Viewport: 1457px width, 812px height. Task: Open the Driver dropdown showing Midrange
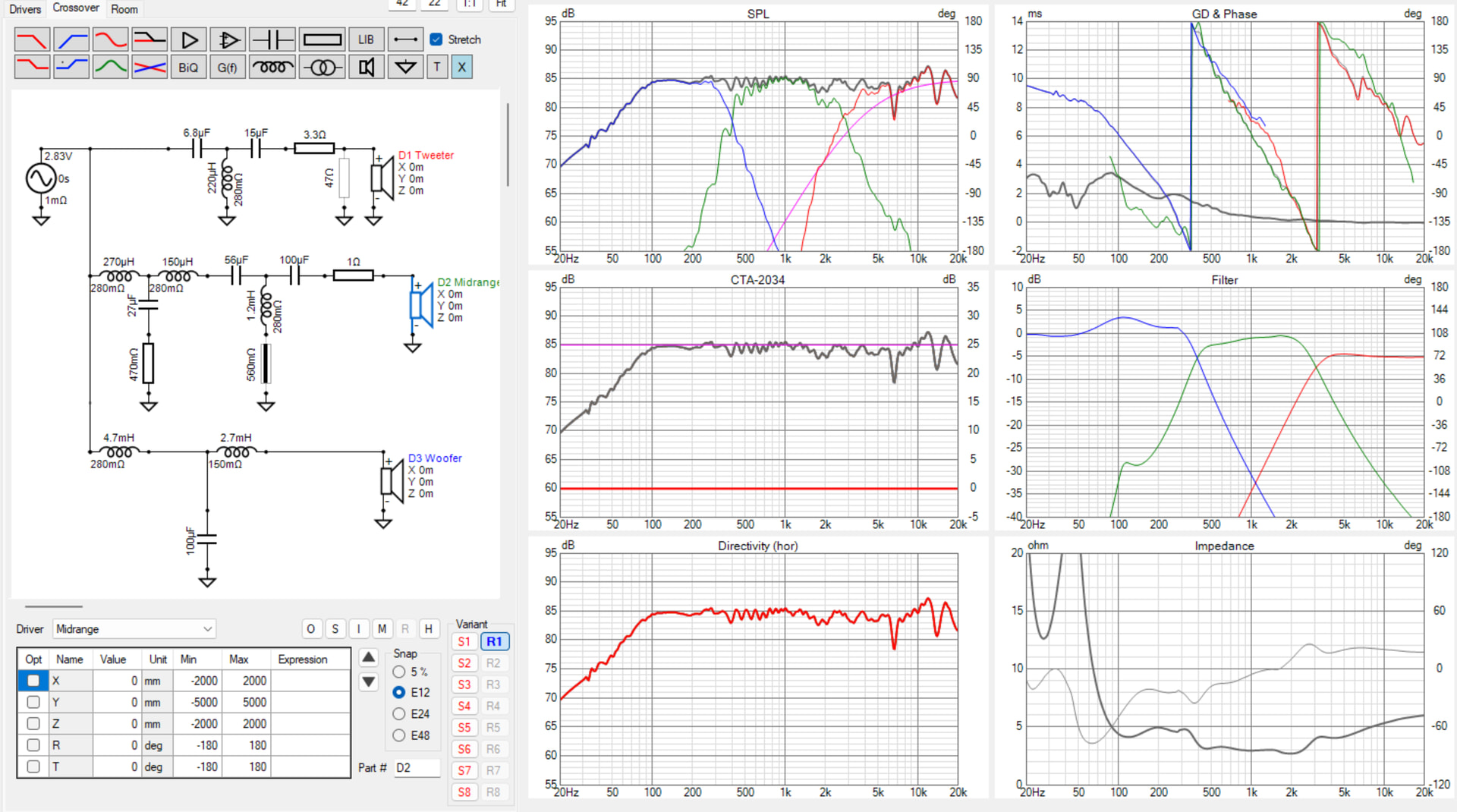click(134, 629)
